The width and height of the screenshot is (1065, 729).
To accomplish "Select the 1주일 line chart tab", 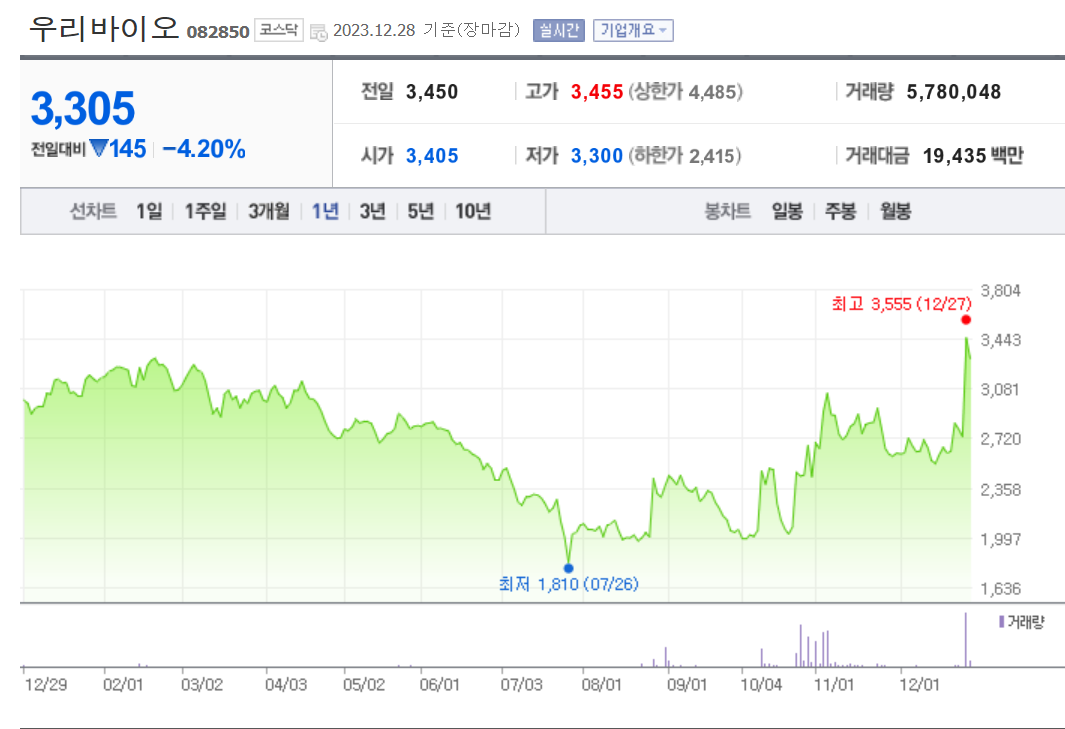I will point(205,211).
